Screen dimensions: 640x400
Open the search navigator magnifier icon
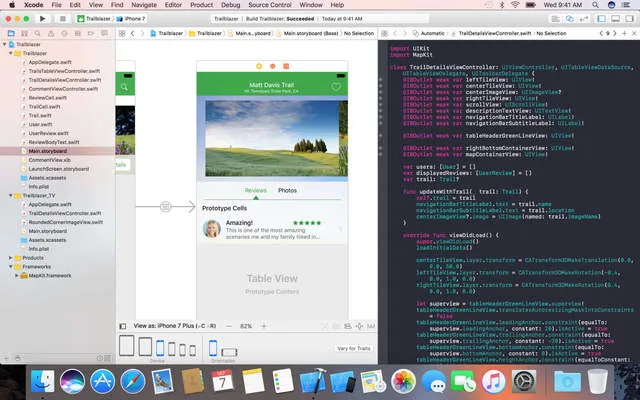38,33
